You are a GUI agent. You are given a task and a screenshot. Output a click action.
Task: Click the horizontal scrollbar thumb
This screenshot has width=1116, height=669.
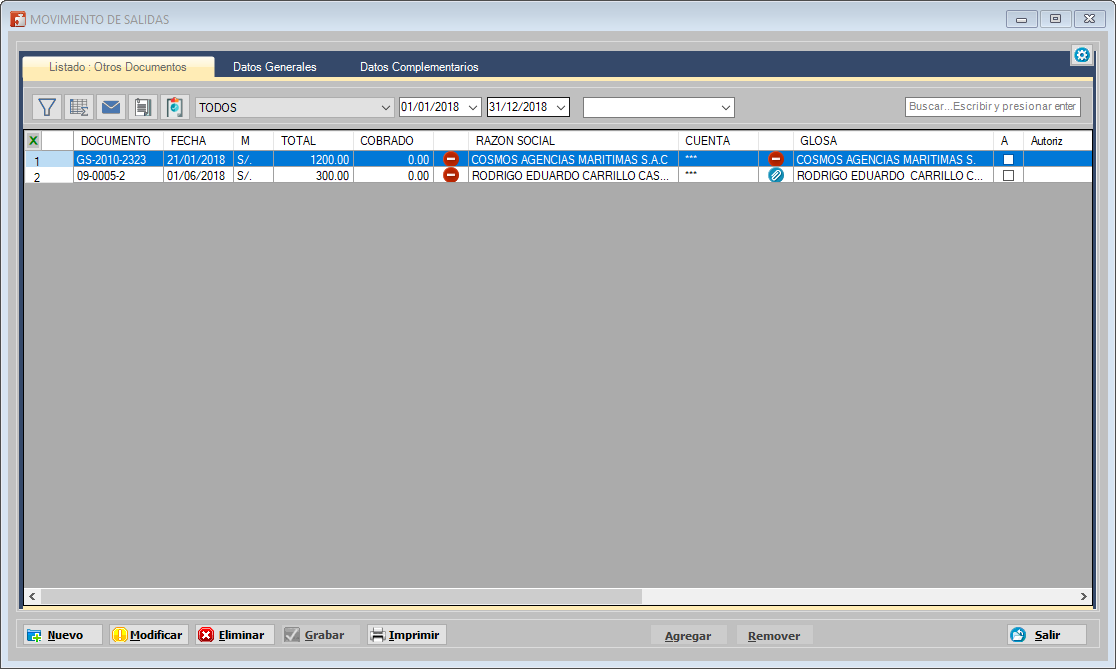(342, 596)
